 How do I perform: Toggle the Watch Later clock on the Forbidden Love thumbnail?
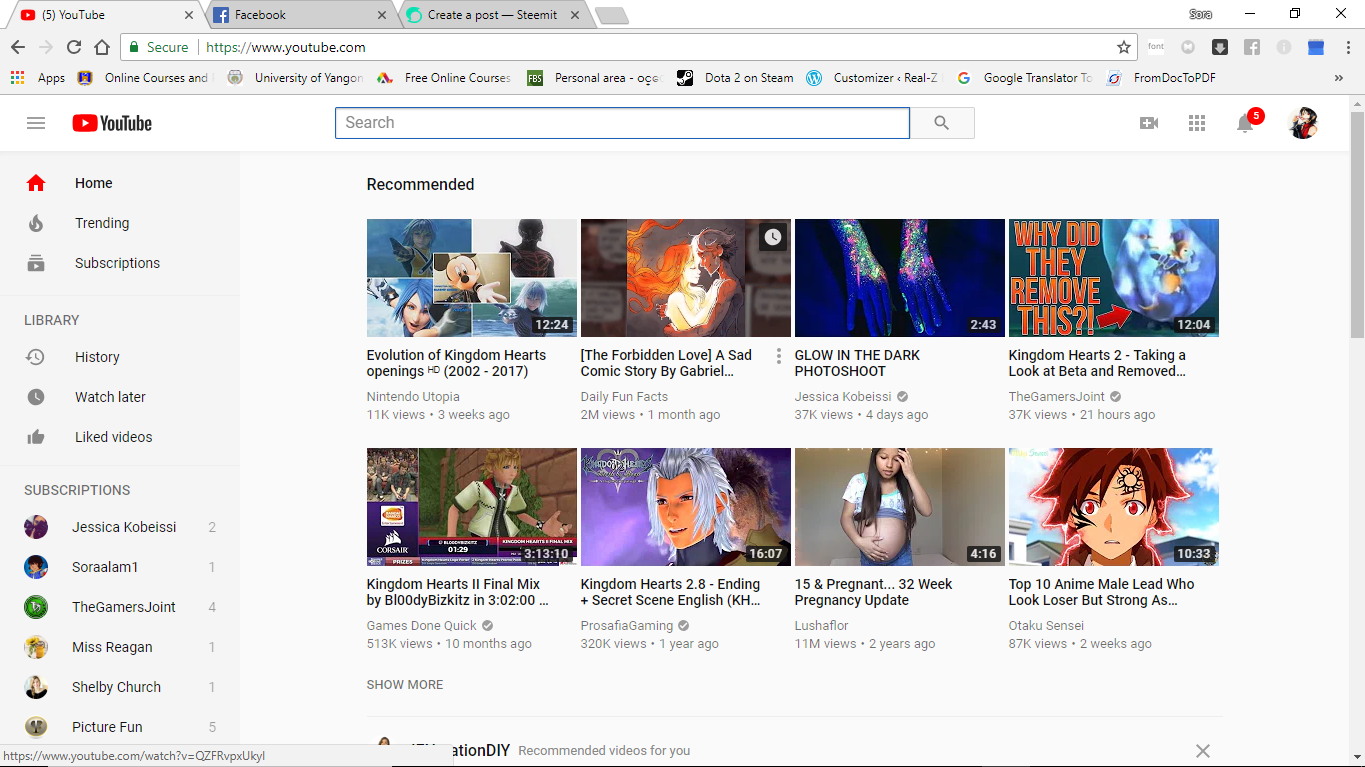pos(771,237)
